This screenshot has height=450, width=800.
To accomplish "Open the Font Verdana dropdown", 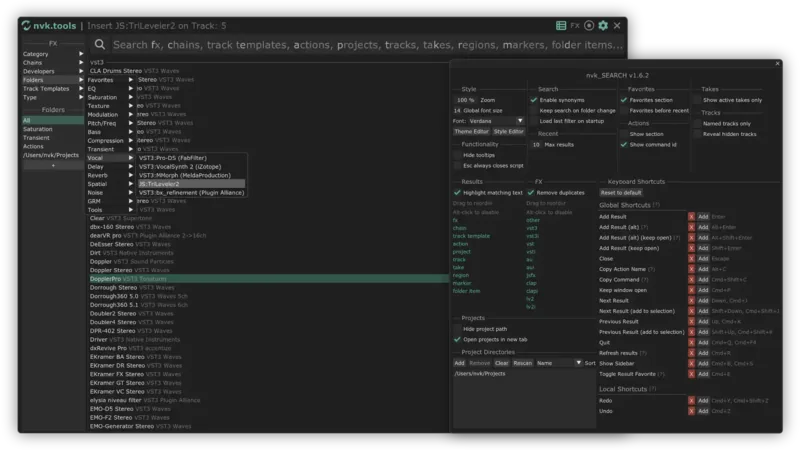I will click(496, 121).
